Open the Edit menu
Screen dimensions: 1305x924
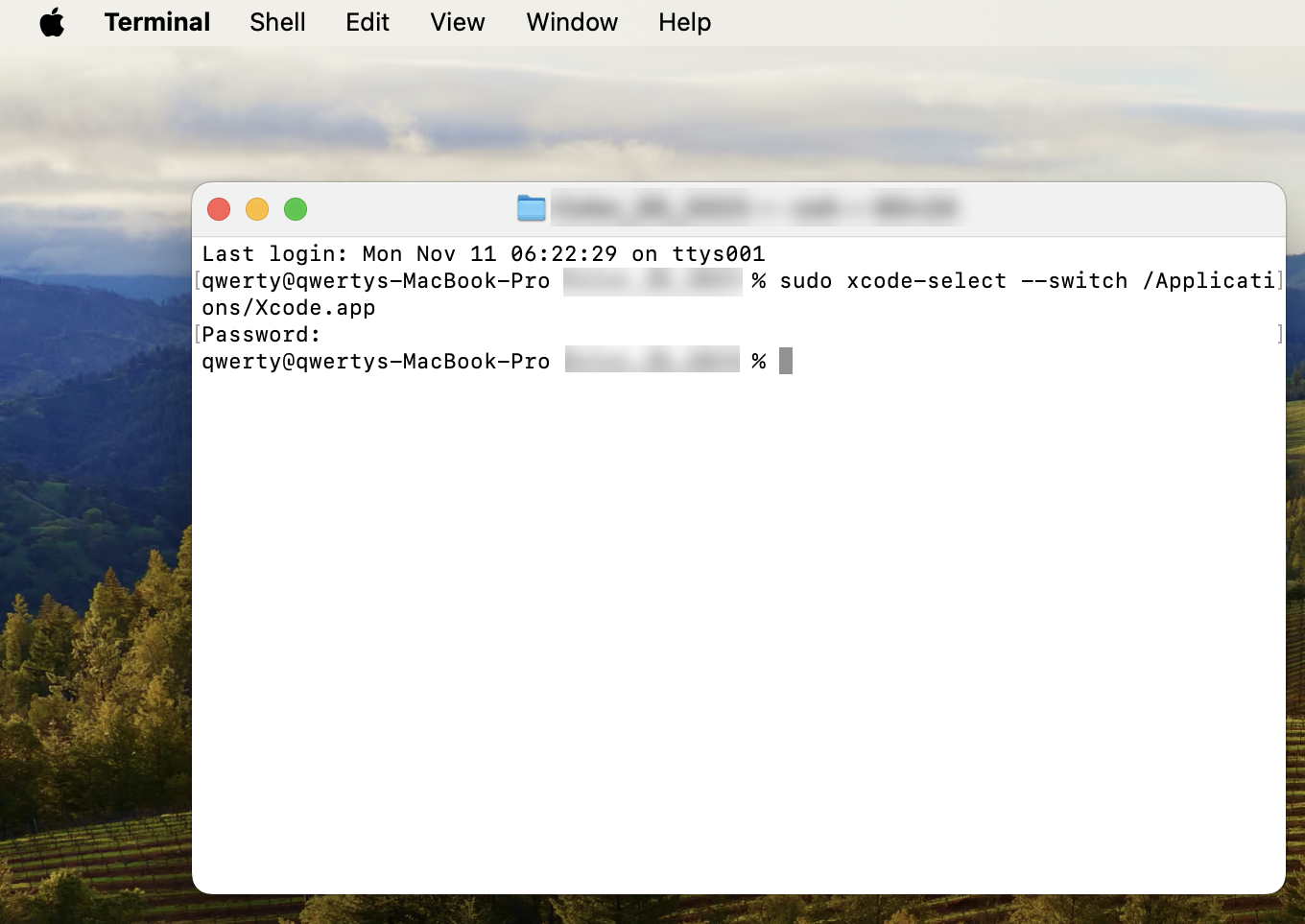click(368, 22)
